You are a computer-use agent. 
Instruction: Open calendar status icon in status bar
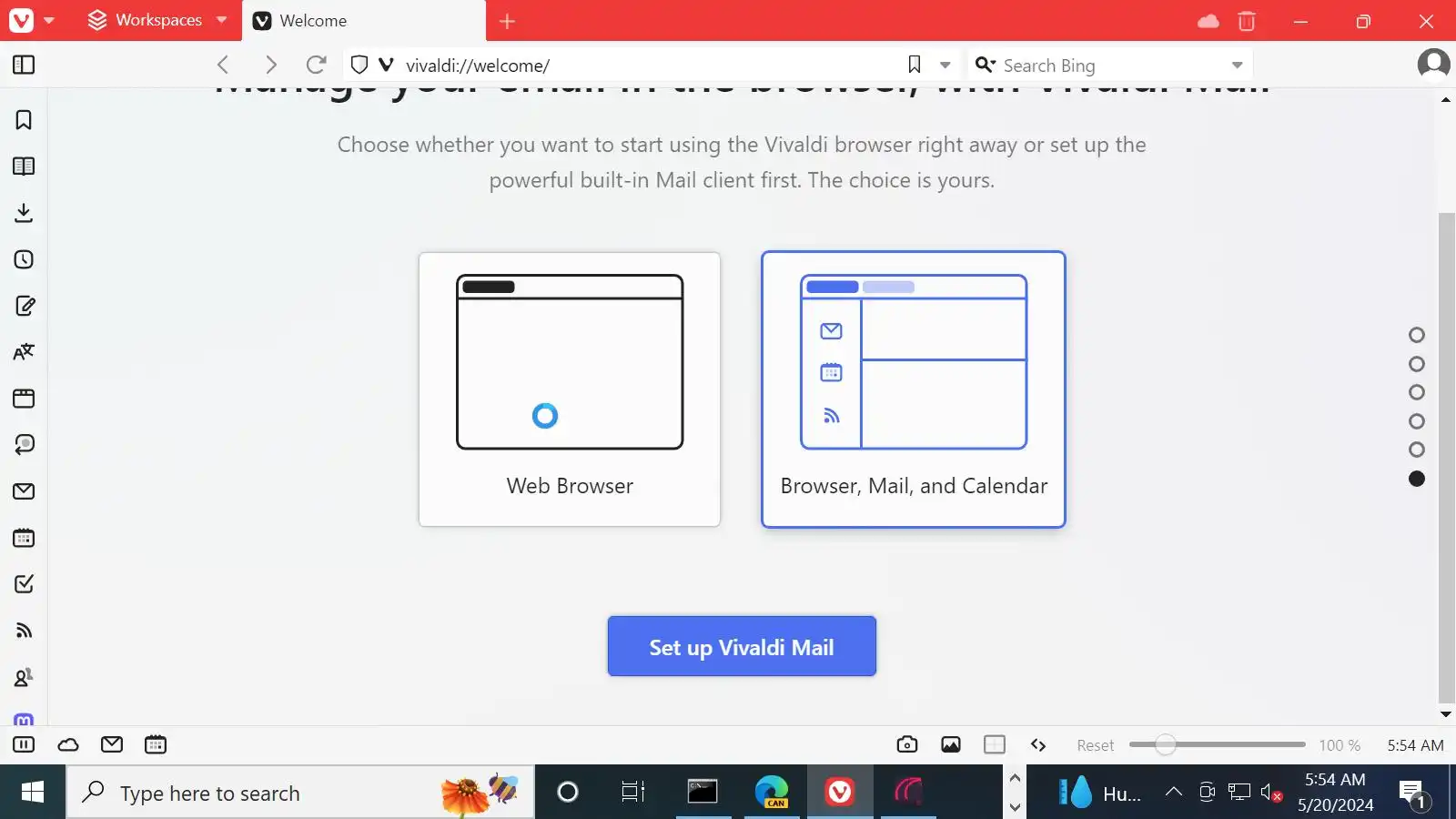coord(156,745)
